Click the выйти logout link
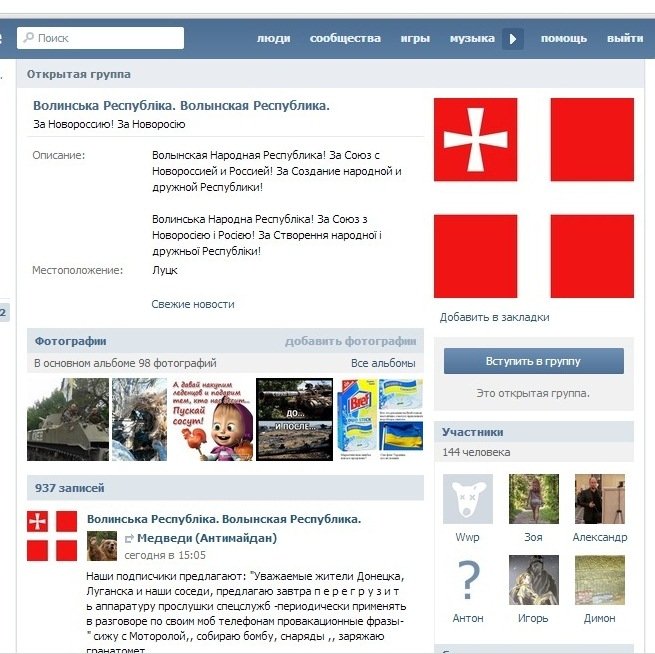 624,39
